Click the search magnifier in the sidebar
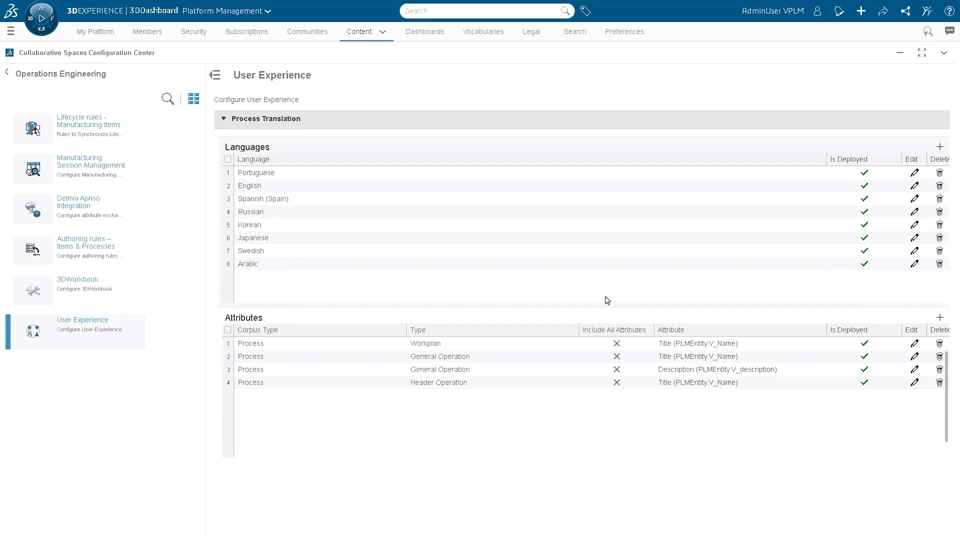Viewport: 960px width, 540px height. coord(167,99)
